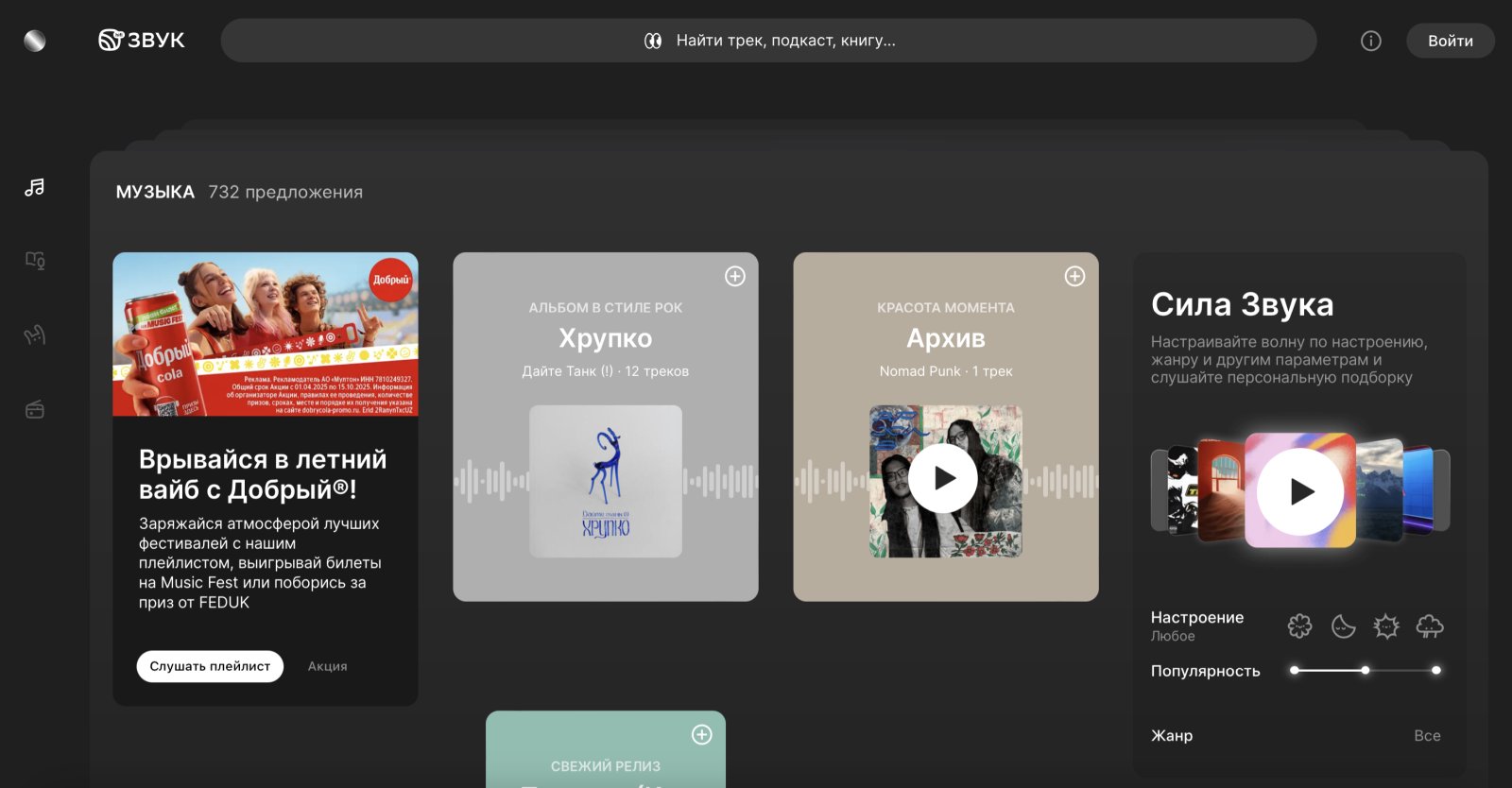Click the Nomad Punk artist text

919,371
